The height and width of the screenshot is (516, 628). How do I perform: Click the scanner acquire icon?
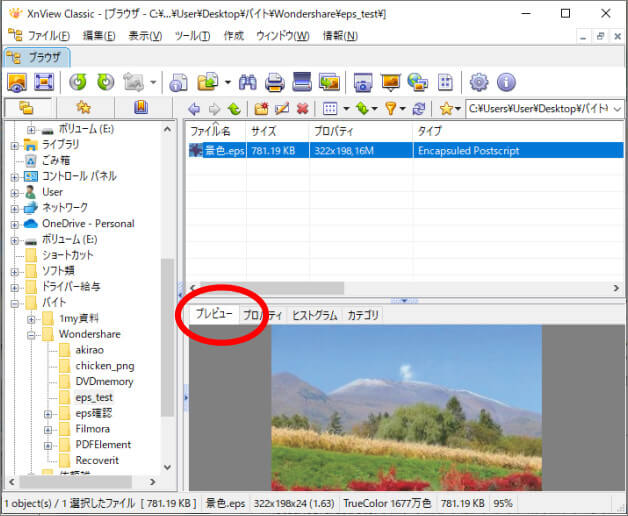(x=302, y=82)
